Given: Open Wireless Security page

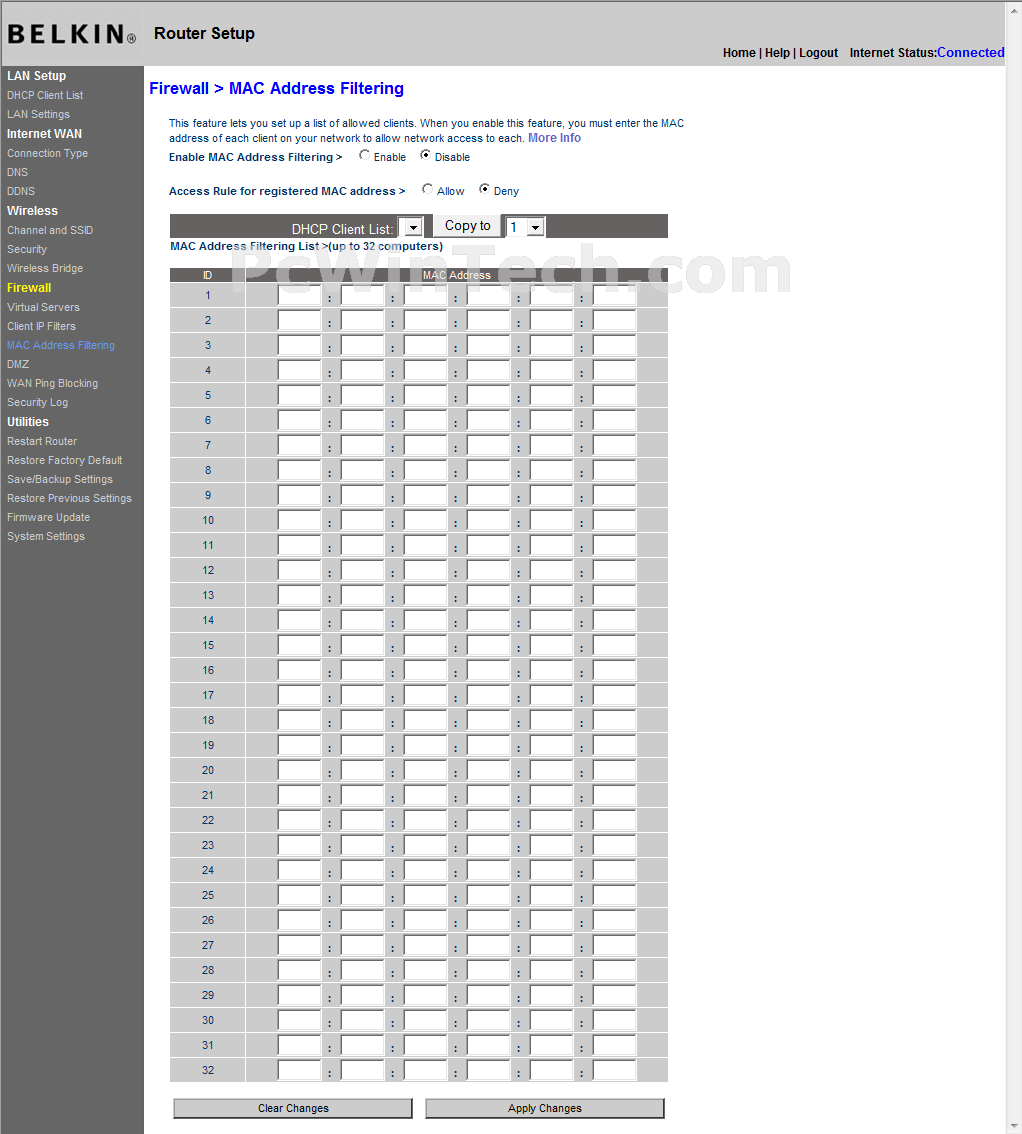Looking at the screenshot, I should 27,249.
